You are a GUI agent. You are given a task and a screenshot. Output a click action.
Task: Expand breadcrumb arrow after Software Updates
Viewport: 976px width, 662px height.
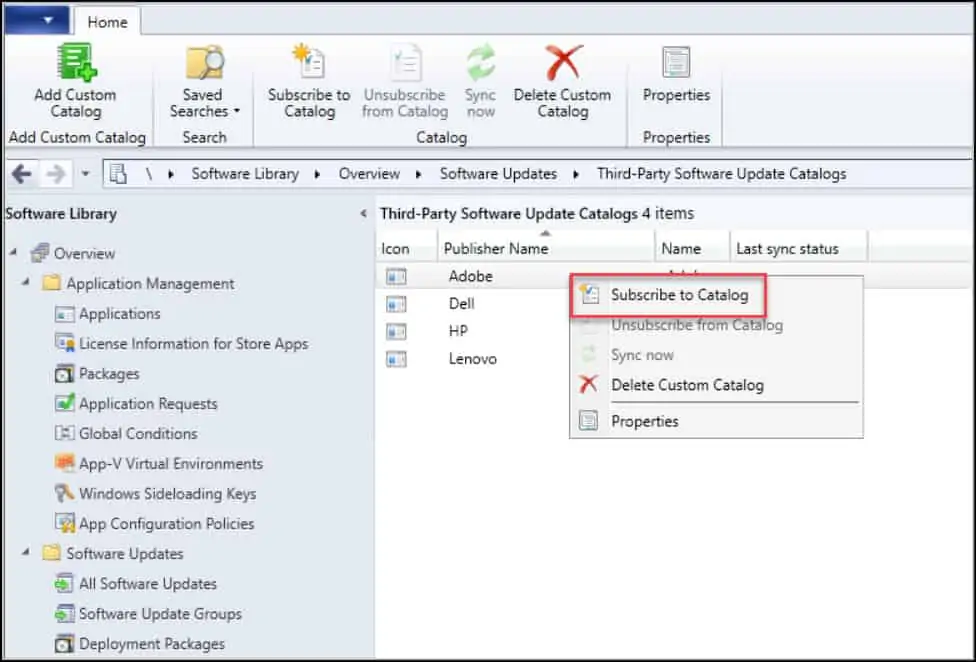coord(576,174)
